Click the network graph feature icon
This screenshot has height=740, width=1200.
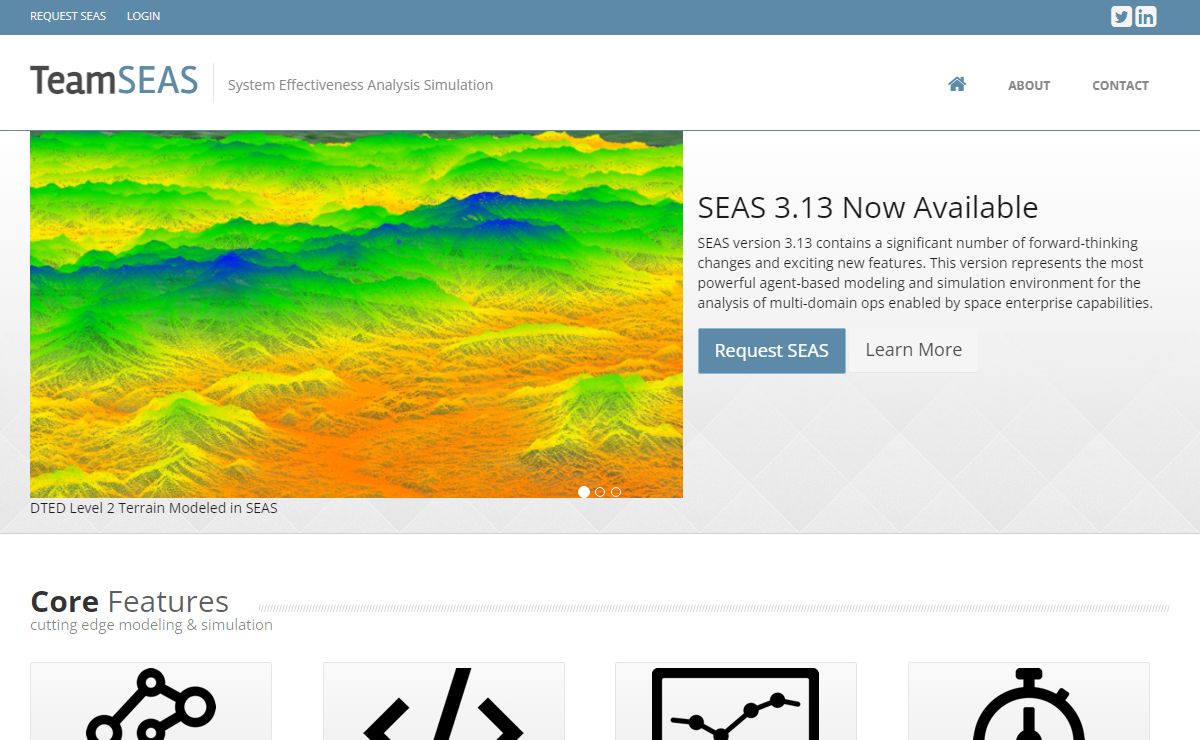coord(151,704)
